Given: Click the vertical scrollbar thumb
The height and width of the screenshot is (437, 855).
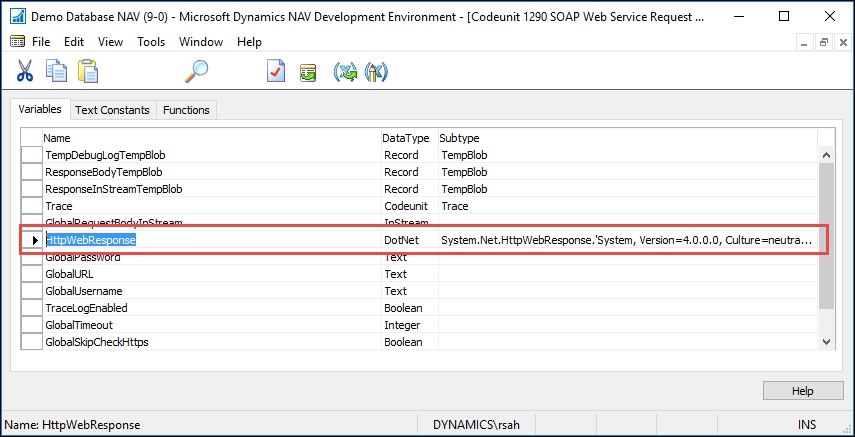Looking at the screenshot, I should [x=826, y=236].
